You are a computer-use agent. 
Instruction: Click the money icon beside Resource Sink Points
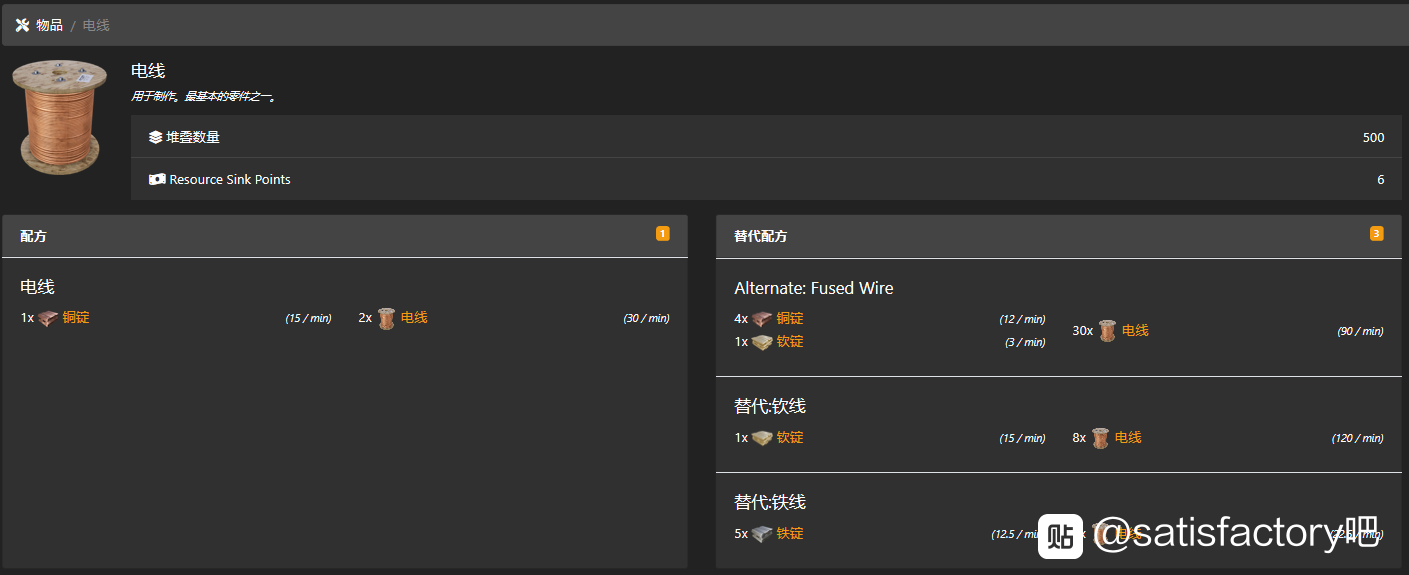[156, 179]
